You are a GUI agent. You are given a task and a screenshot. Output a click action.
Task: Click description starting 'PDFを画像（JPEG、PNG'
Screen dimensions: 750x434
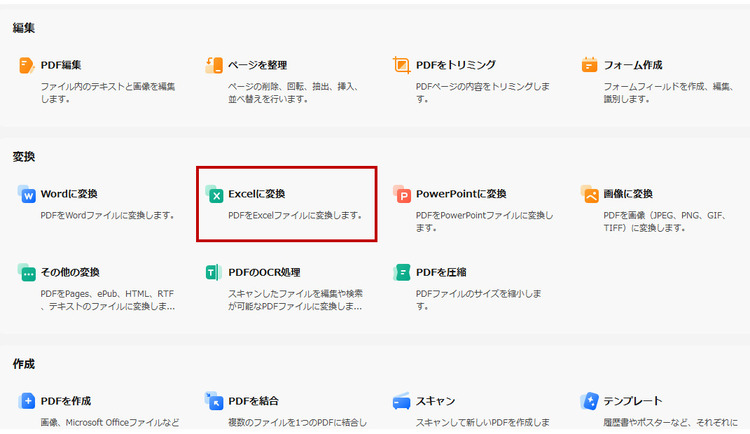coord(665,222)
